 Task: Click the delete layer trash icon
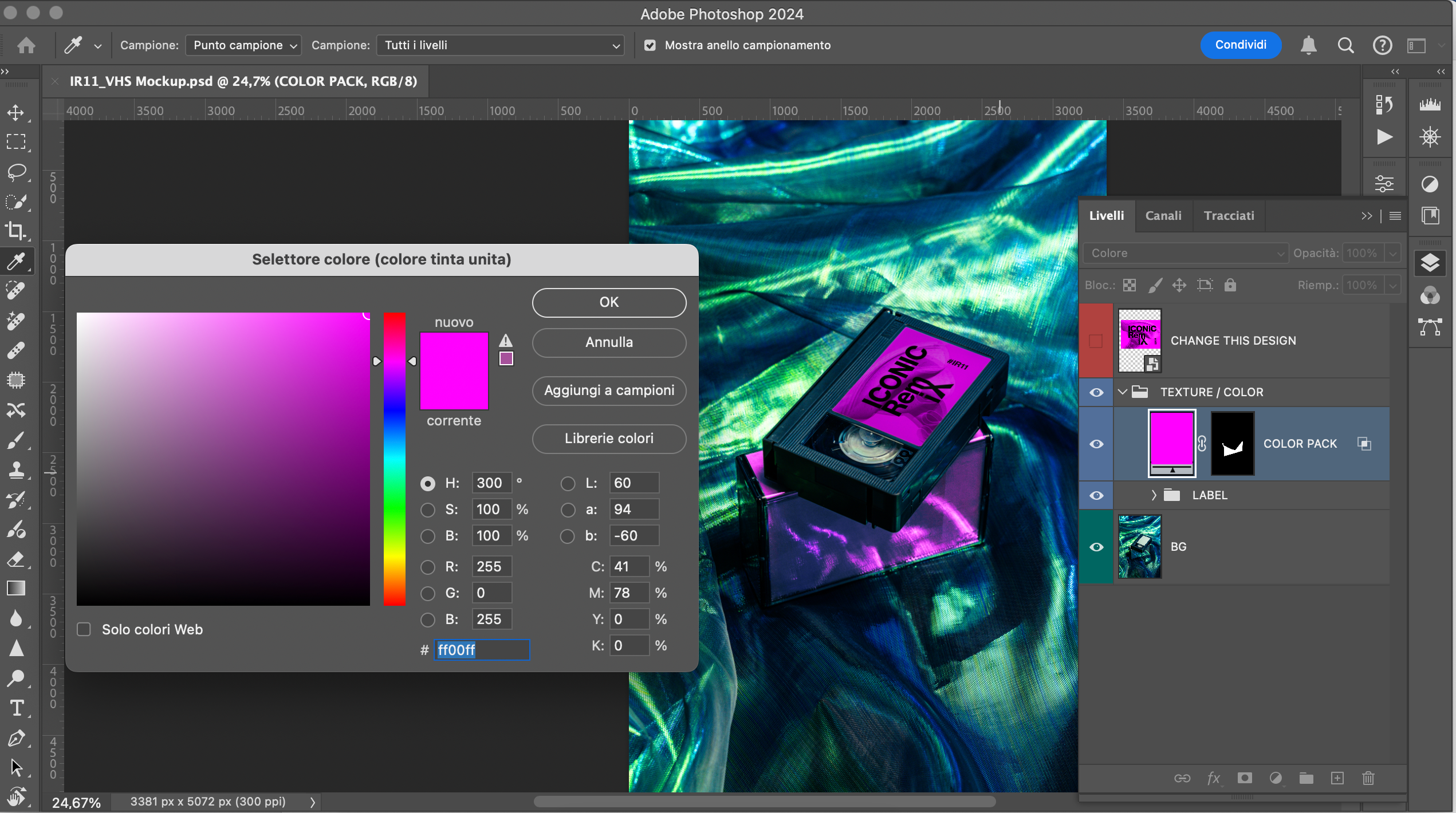1368,778
